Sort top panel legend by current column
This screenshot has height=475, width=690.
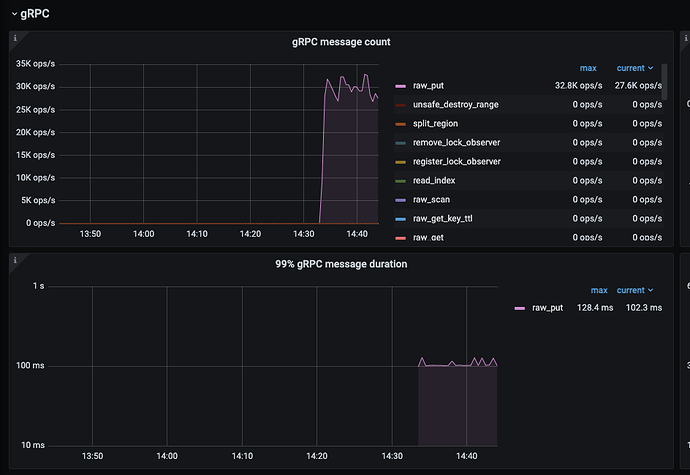[634, 68]
